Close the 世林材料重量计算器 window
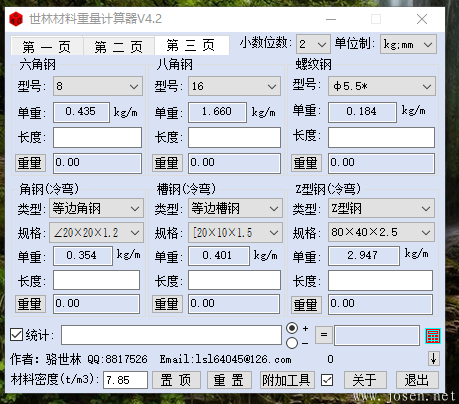Screen dimensions: 459x404 (422, 19)
